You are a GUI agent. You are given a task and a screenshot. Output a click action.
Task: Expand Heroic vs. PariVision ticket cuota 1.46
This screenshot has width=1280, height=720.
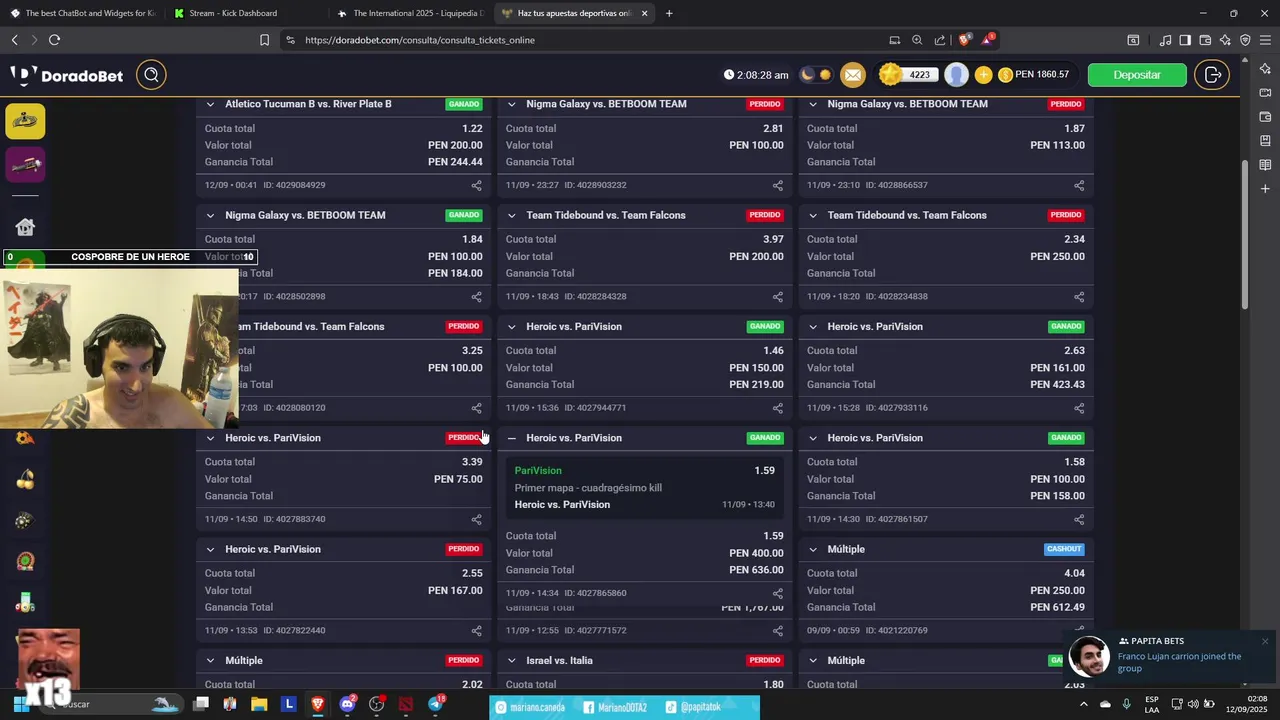[x=512, y=327]
